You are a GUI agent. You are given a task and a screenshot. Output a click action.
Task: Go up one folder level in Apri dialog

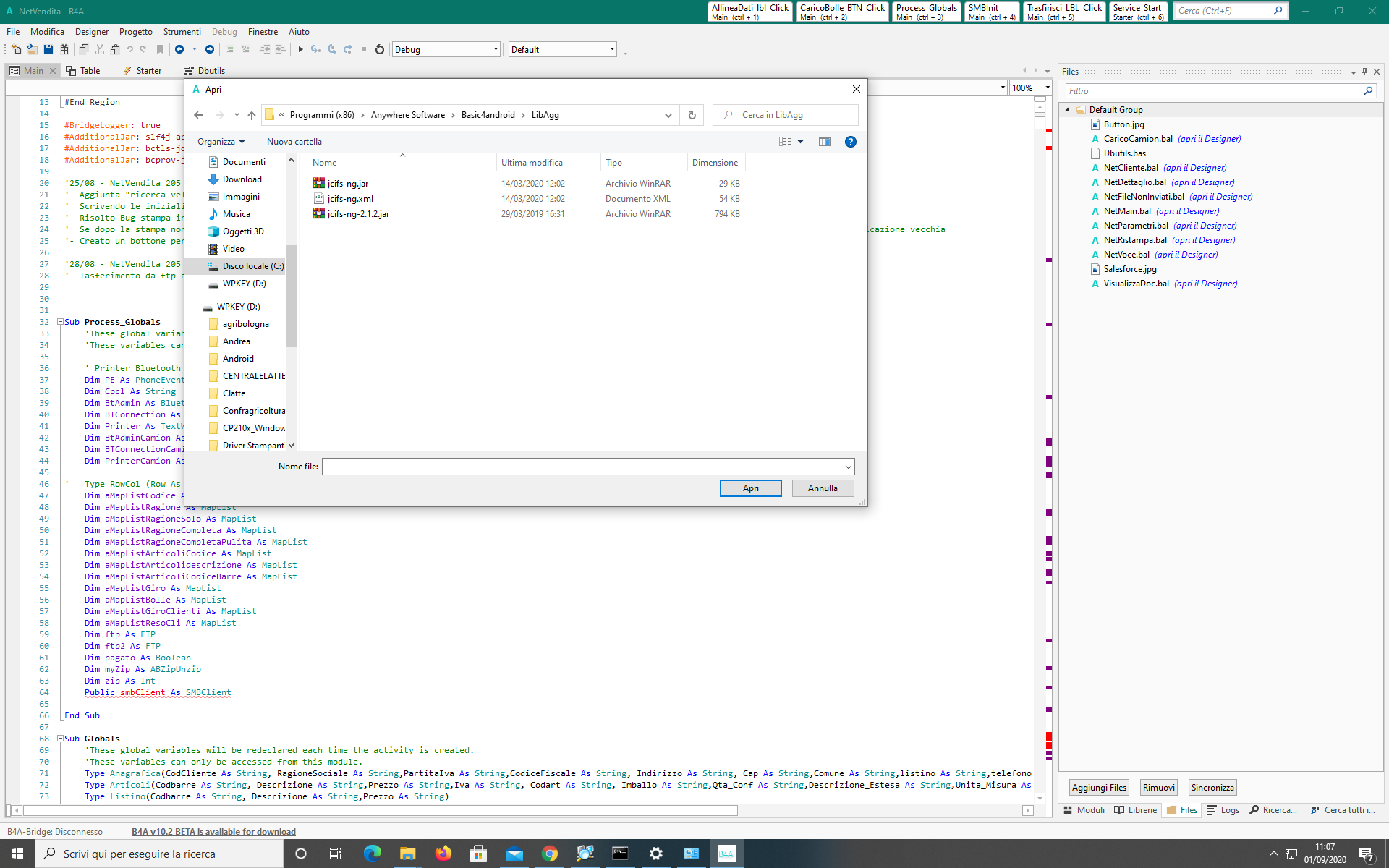252,115
